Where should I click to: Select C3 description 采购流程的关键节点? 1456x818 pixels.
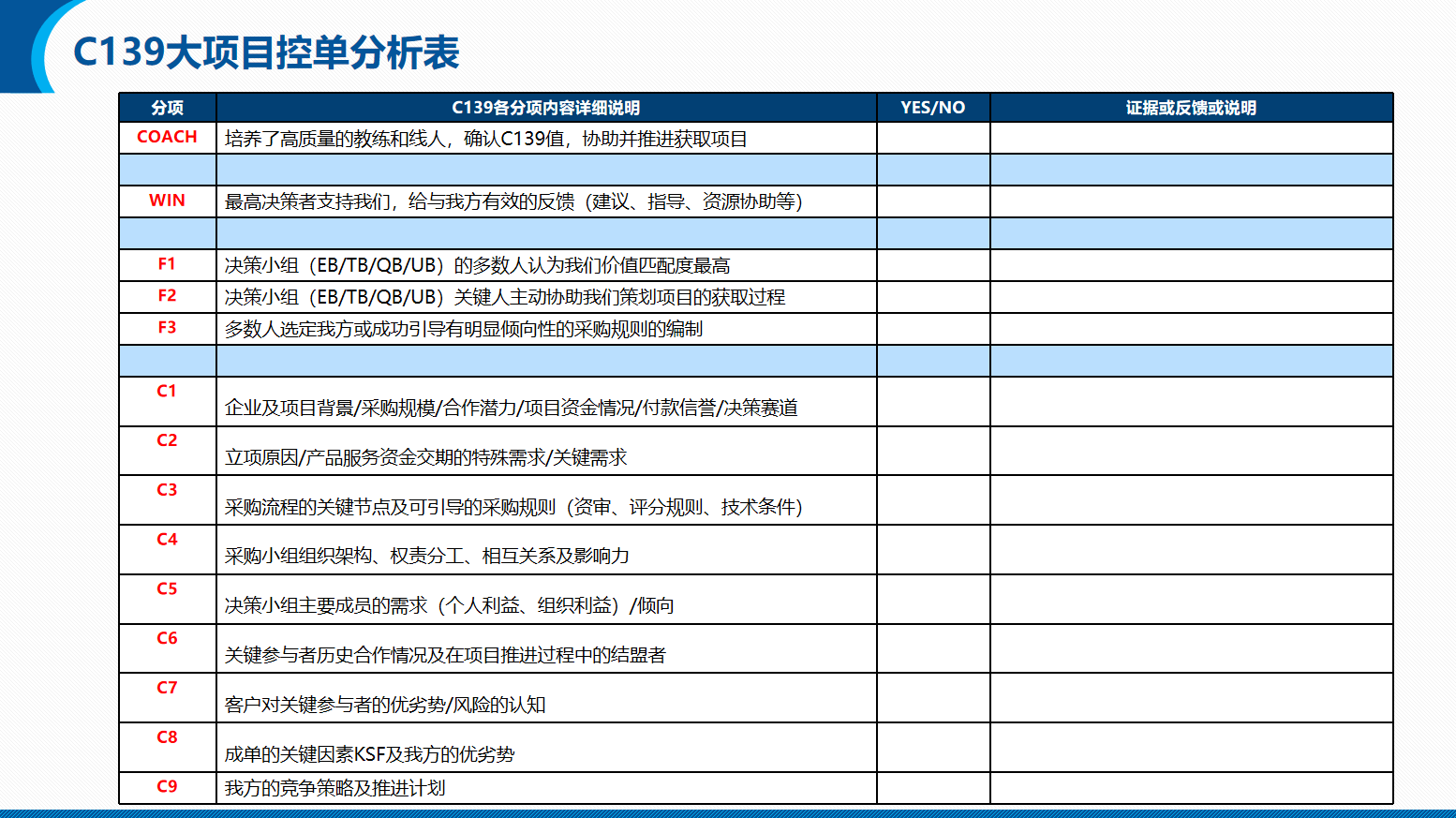pos(514,507)
